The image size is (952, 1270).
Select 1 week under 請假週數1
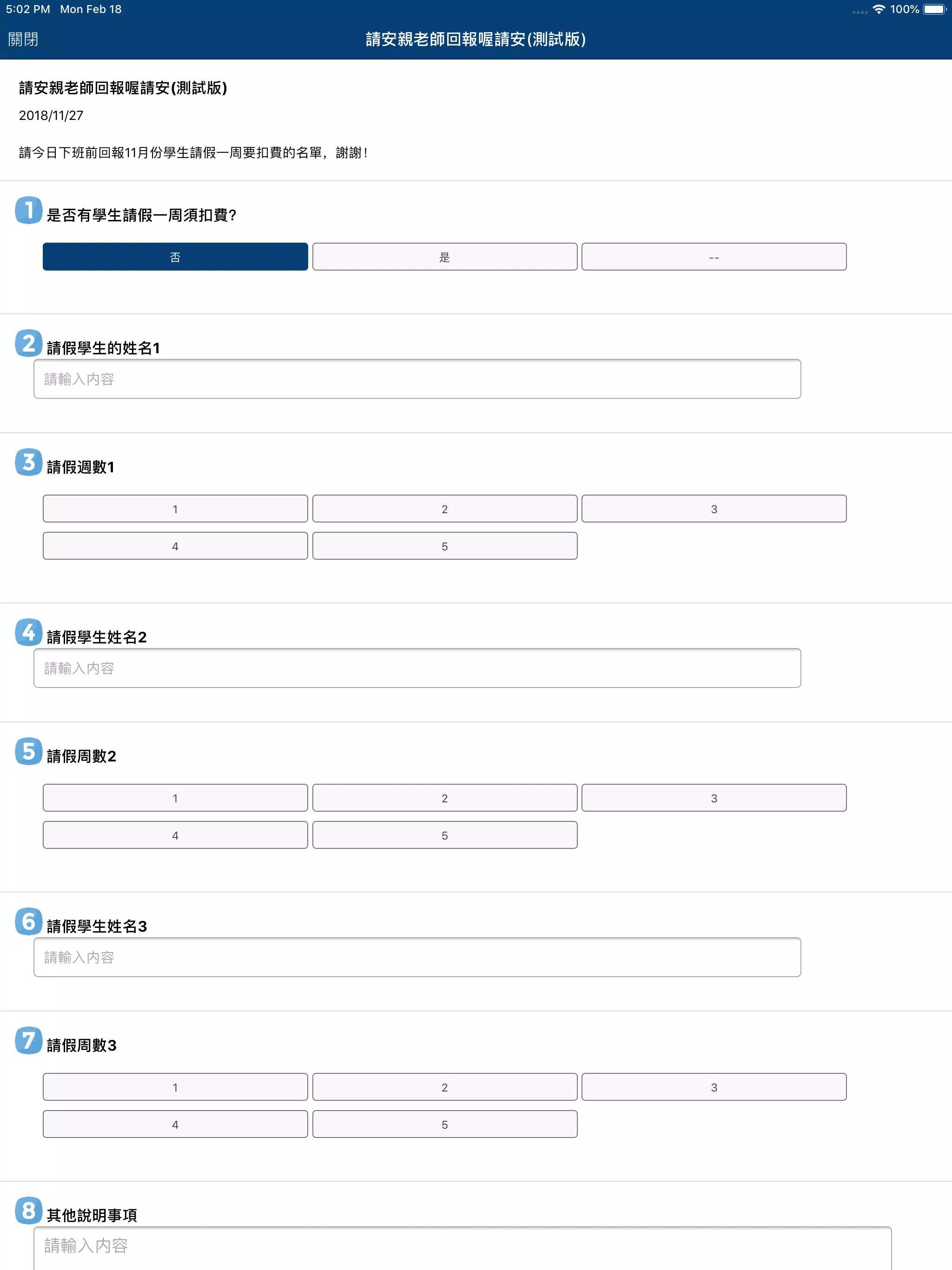(175, 509)
